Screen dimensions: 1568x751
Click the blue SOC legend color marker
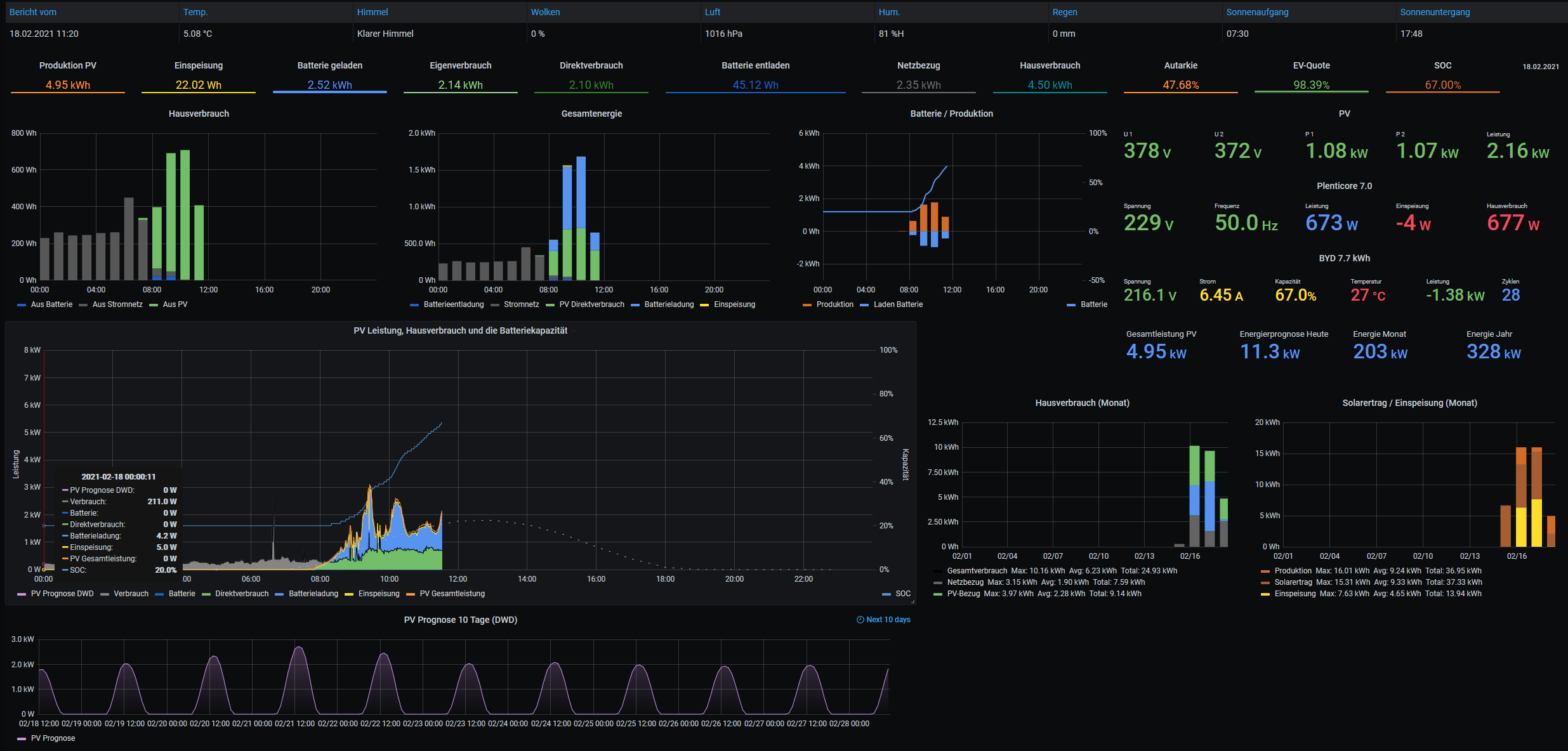886,594
